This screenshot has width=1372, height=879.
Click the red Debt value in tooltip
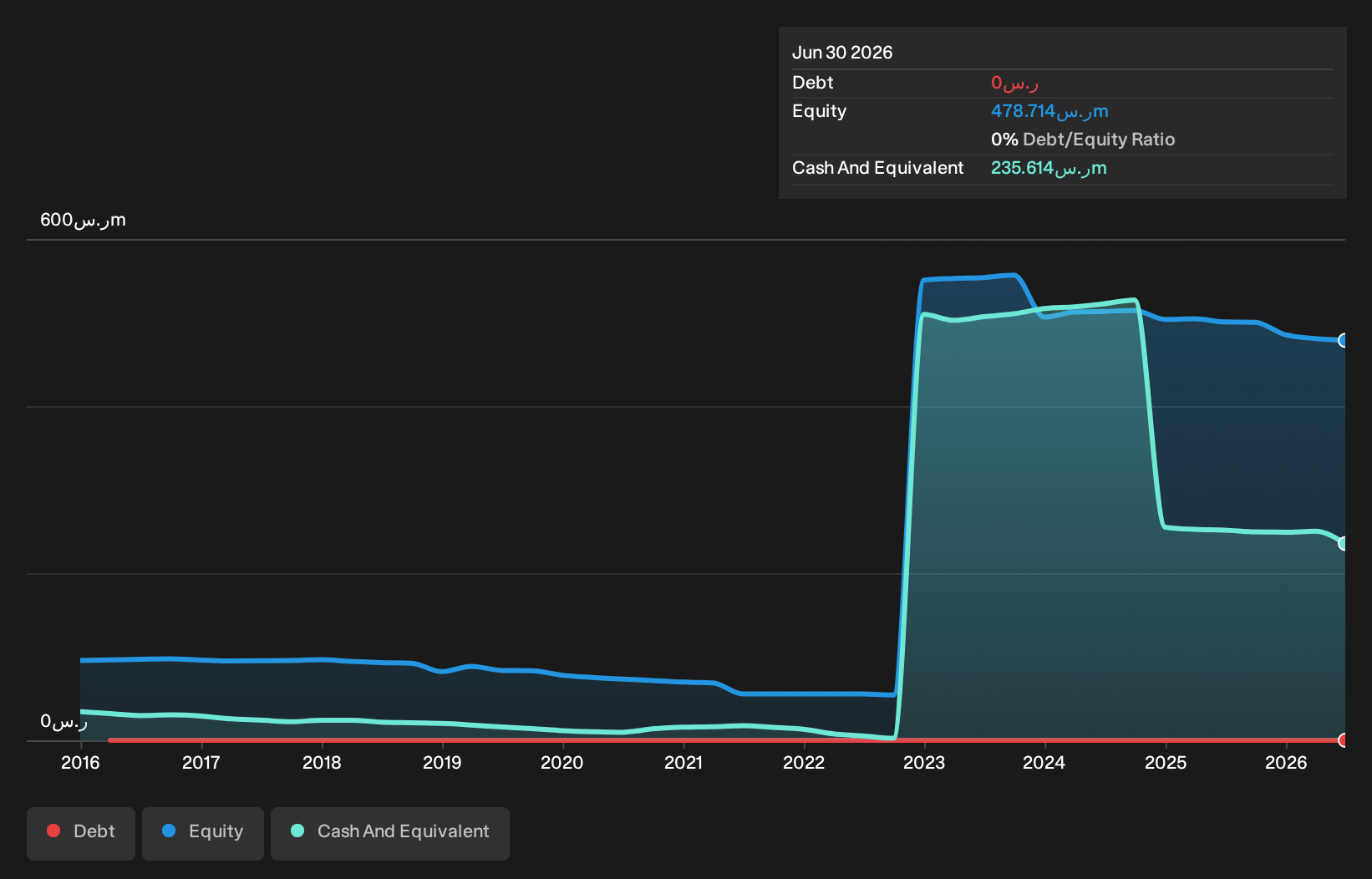[x=1014, y=83]
